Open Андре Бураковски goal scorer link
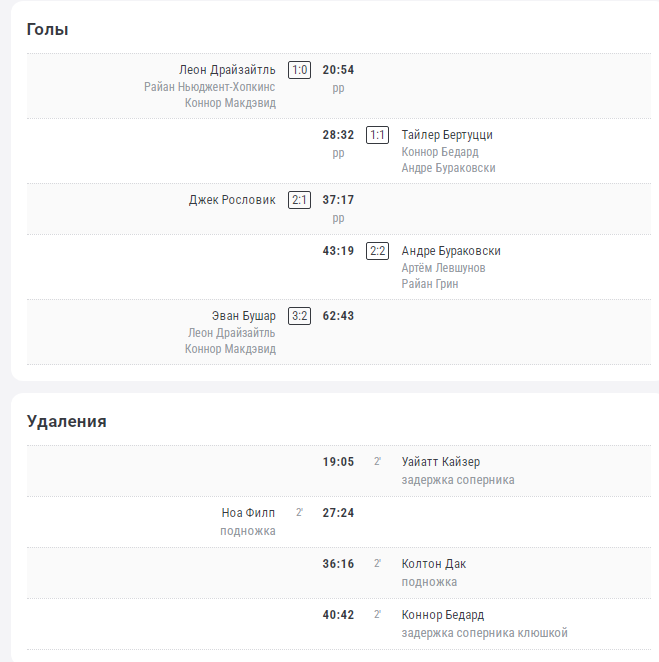659x662 pixels. [x=451, y=251]
